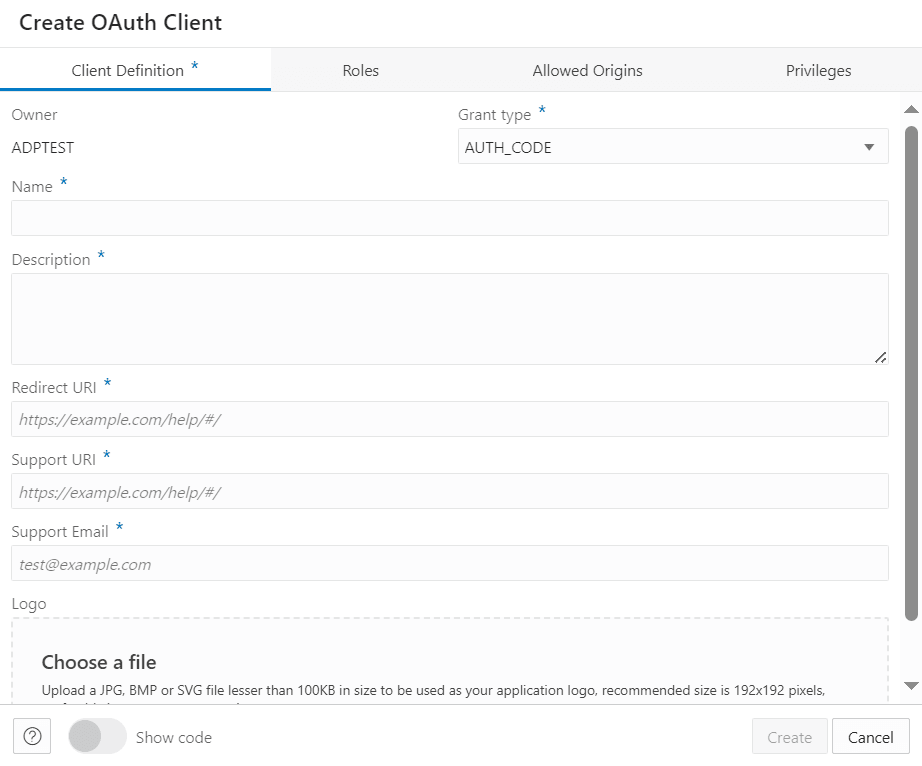The height and width of the screenshot is (766, 922).
Task: Open the Allowed Origins tab
Action: [x=587, y=70]
